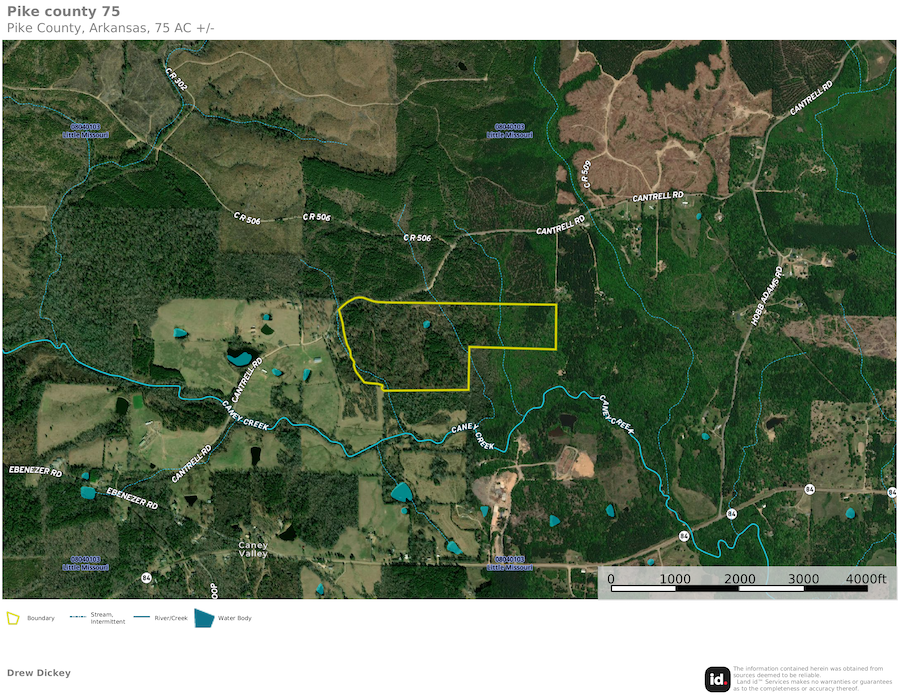Screen dimensions: 900x696
Task: Click the yellow Boundary legend icon
Action: pos(13,618)
